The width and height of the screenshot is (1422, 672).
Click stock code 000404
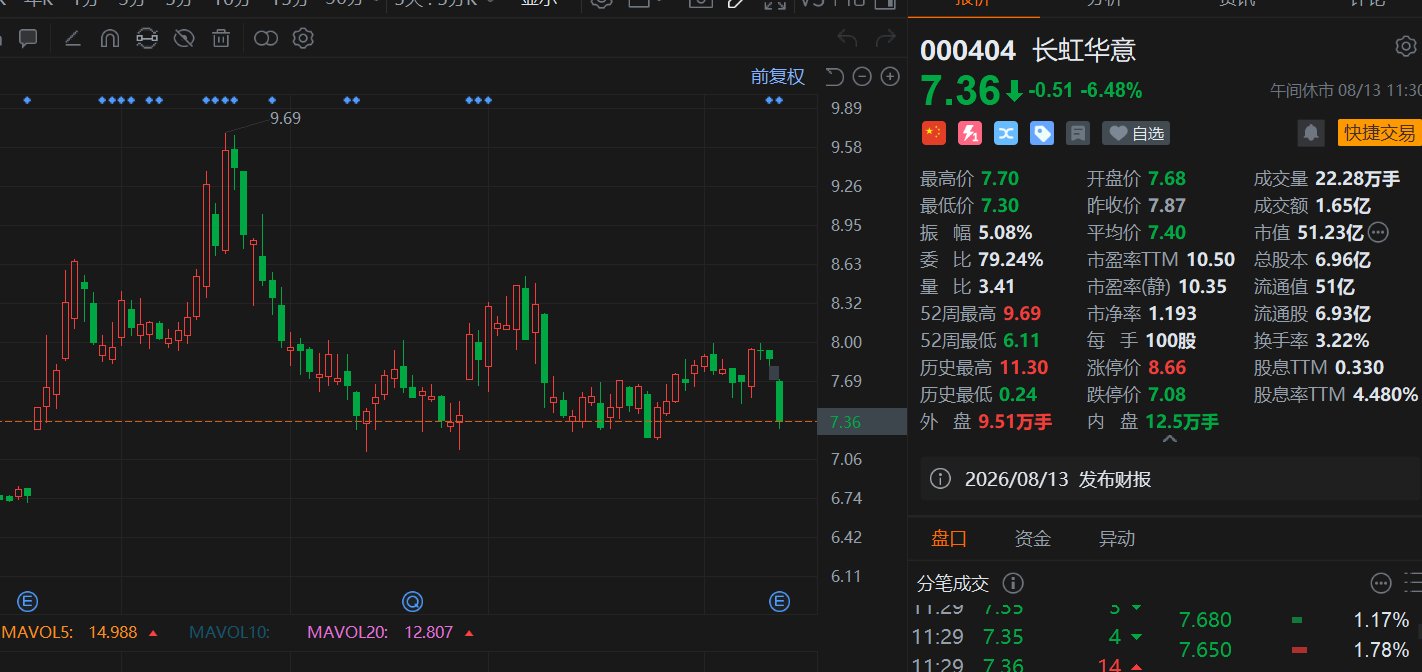967,50
